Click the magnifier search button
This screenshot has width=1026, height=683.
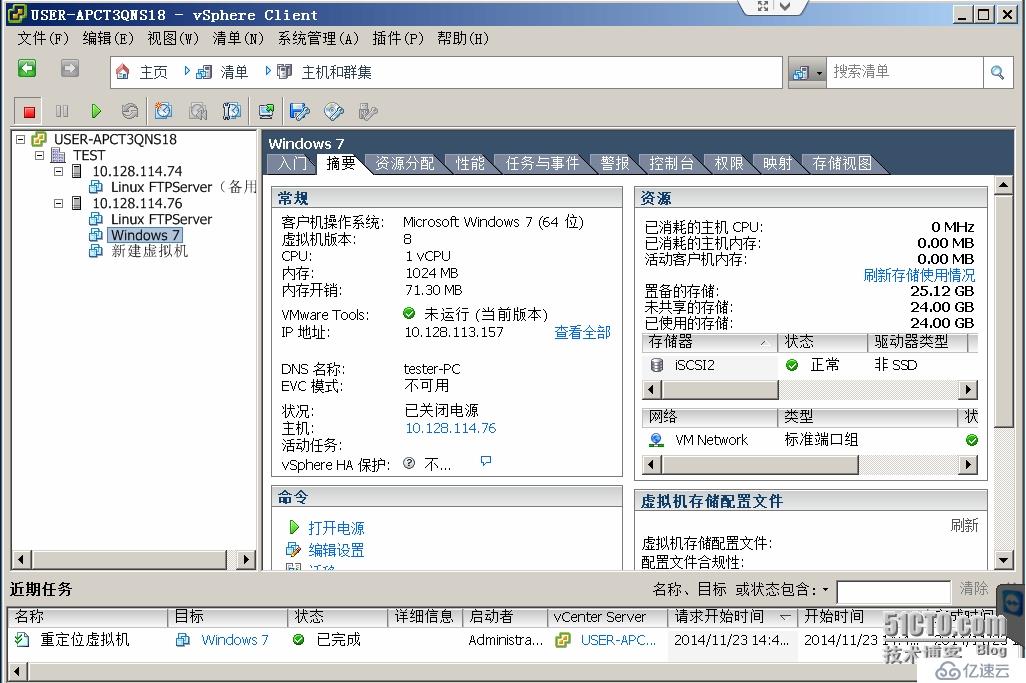pos(997,72)
